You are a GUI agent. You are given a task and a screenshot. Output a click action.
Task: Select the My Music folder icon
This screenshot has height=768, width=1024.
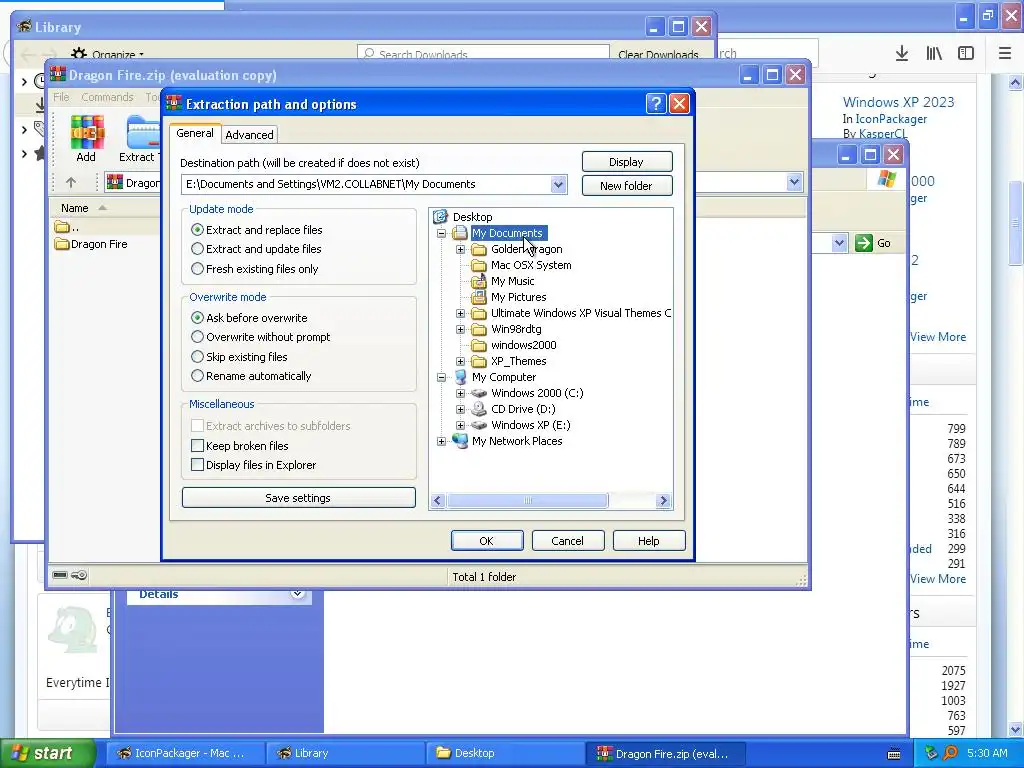tap(479, 281)
